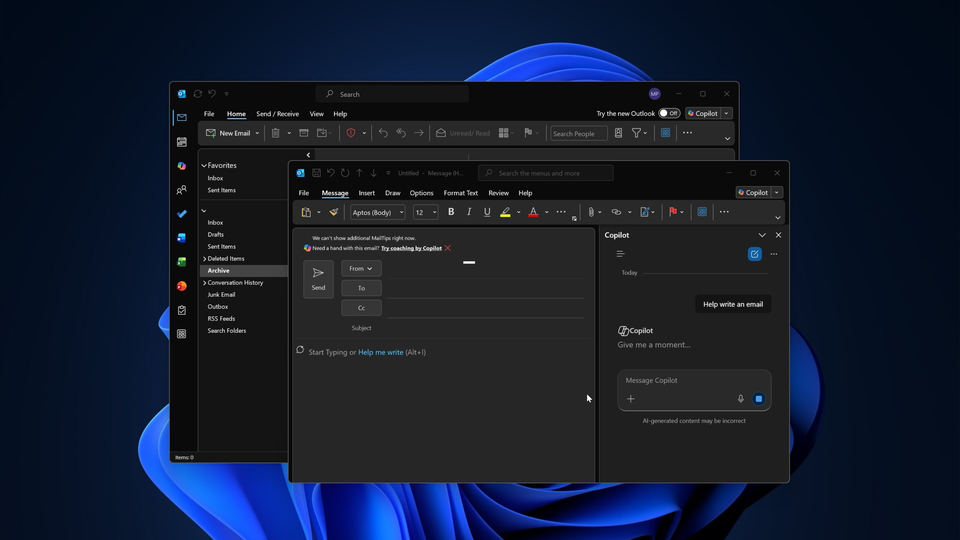This screenshot has height=540, width=960.
Task: Open the Calendar icon in the sidebar
Action: click(x=182, y=142)
